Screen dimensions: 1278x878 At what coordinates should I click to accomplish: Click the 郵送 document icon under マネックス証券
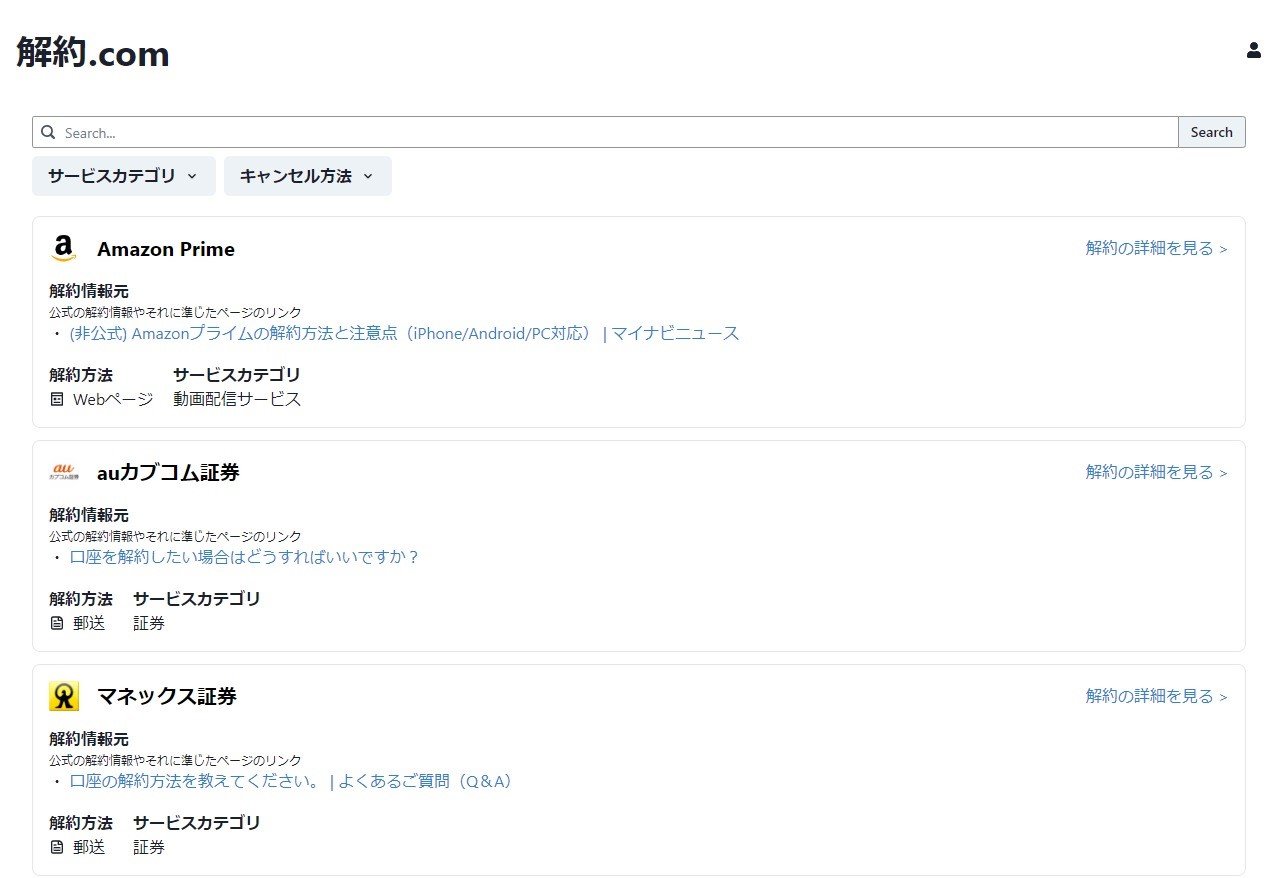[57, 848]
